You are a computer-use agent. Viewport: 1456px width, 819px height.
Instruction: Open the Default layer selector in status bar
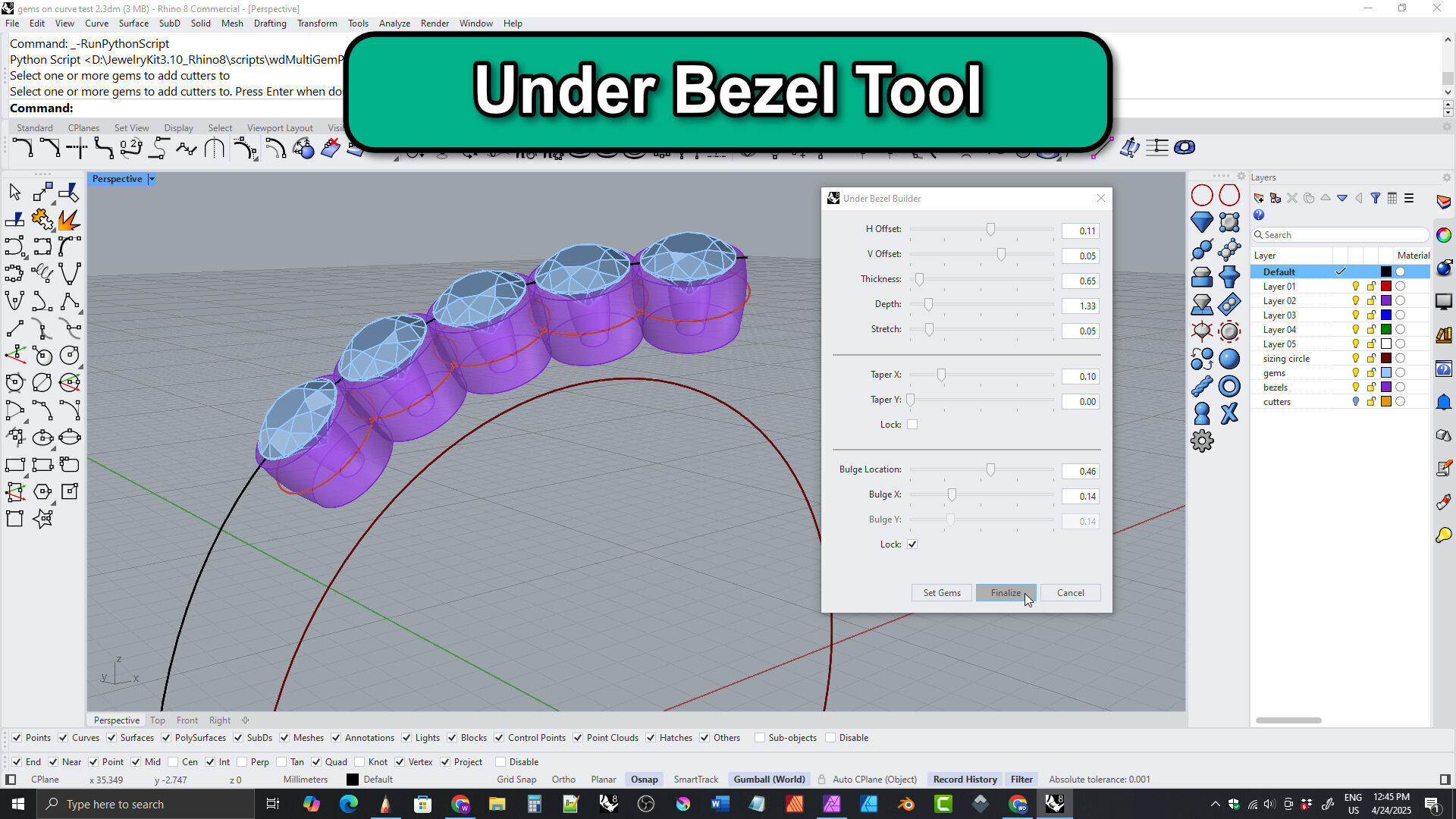point(377,780)
